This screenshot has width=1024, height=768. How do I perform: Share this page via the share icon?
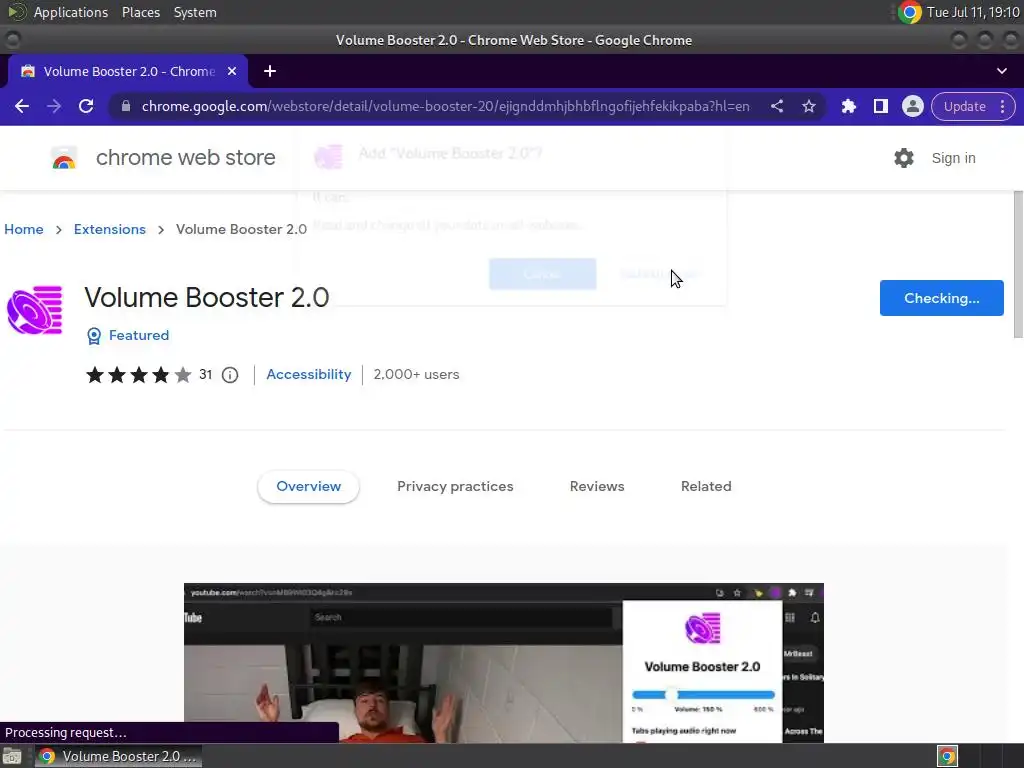[x=776, y=106]
